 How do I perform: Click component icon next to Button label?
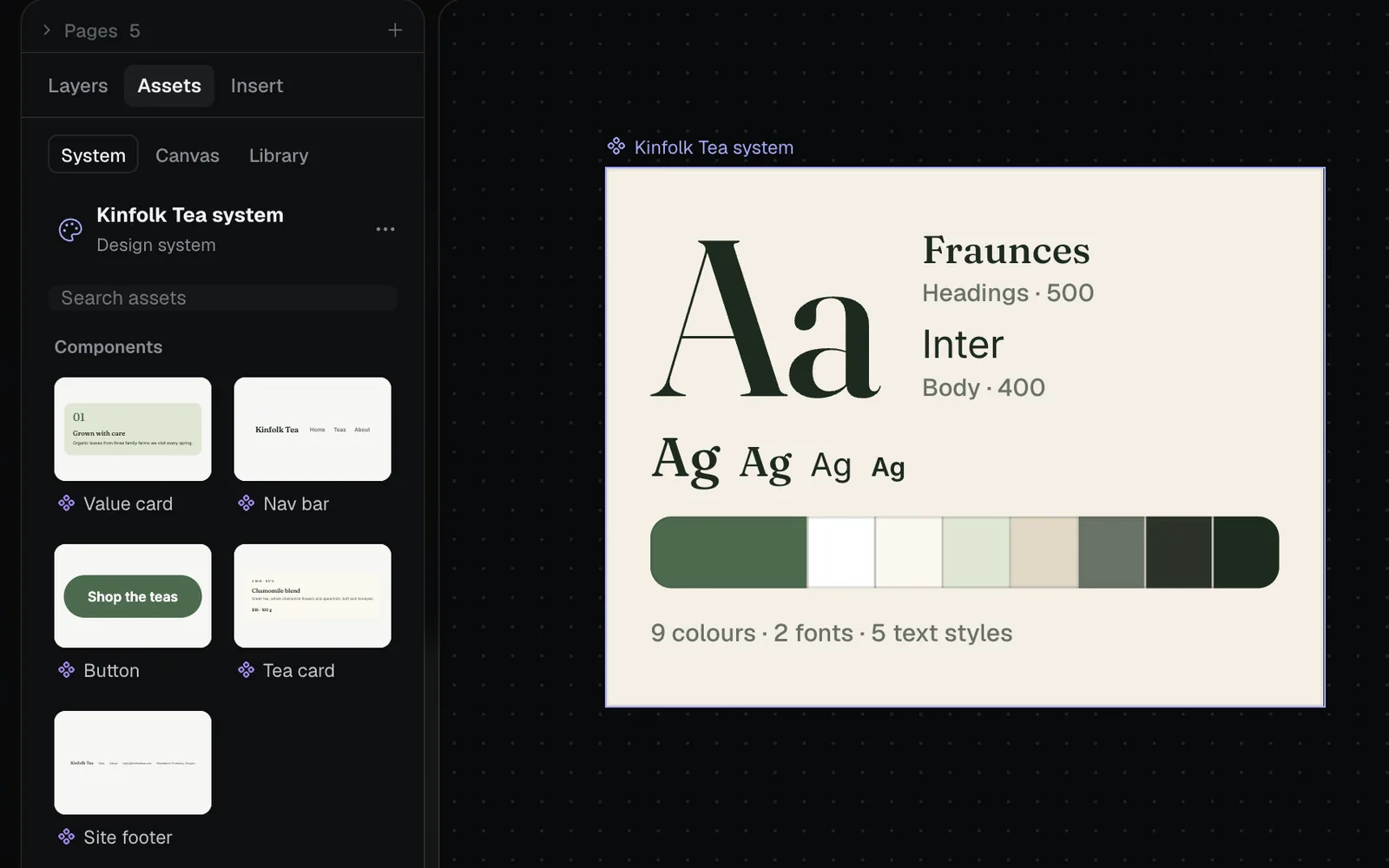point(66,669)
